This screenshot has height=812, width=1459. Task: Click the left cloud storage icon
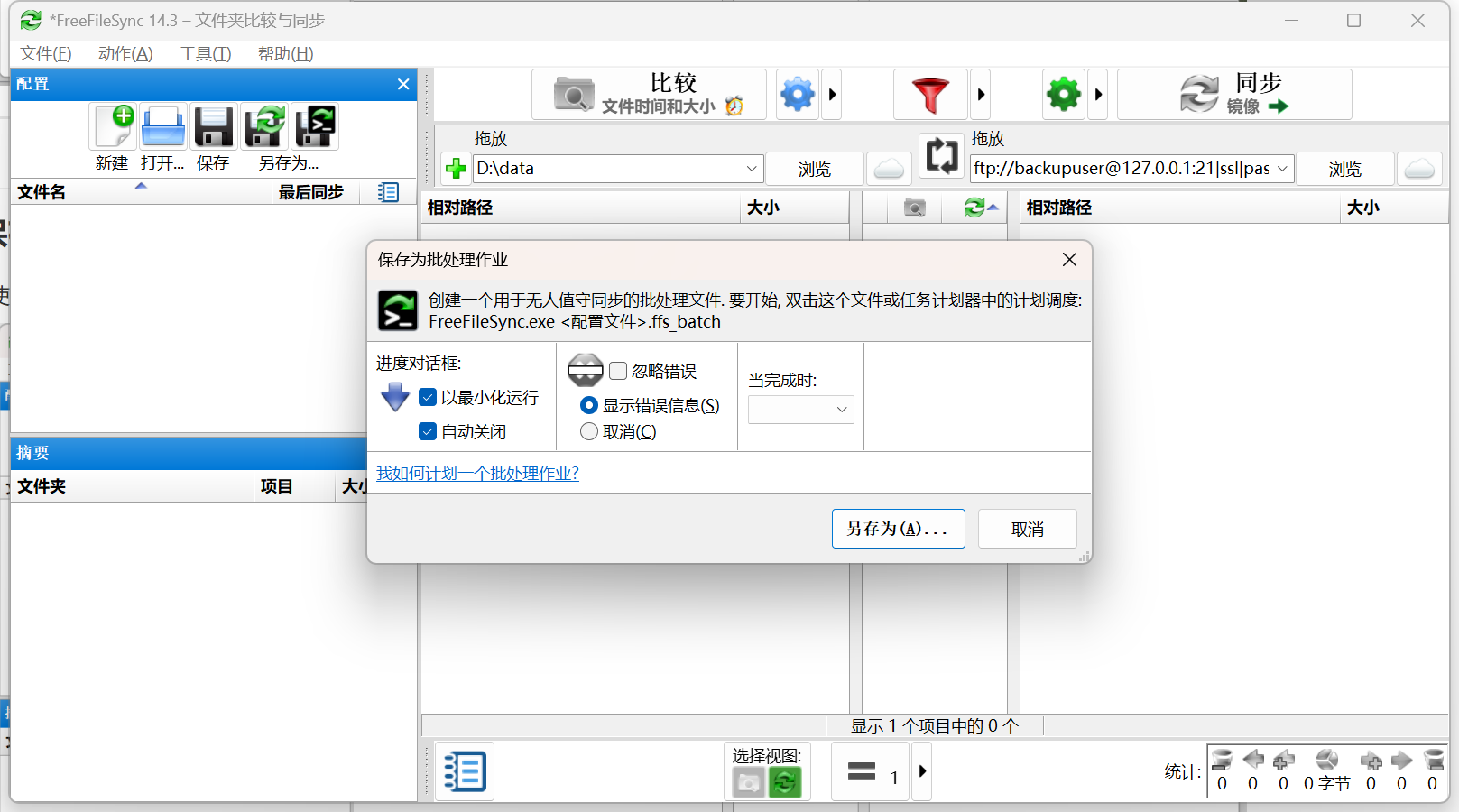[x=889, y=169]
